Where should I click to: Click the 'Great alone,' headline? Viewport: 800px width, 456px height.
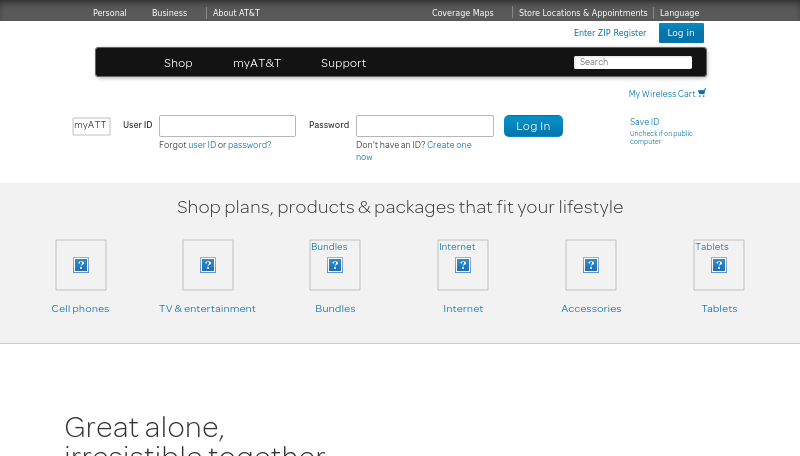point(144,427)
